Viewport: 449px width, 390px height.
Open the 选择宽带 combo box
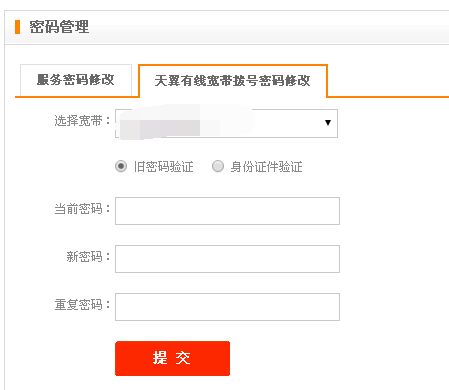(226, 123)
